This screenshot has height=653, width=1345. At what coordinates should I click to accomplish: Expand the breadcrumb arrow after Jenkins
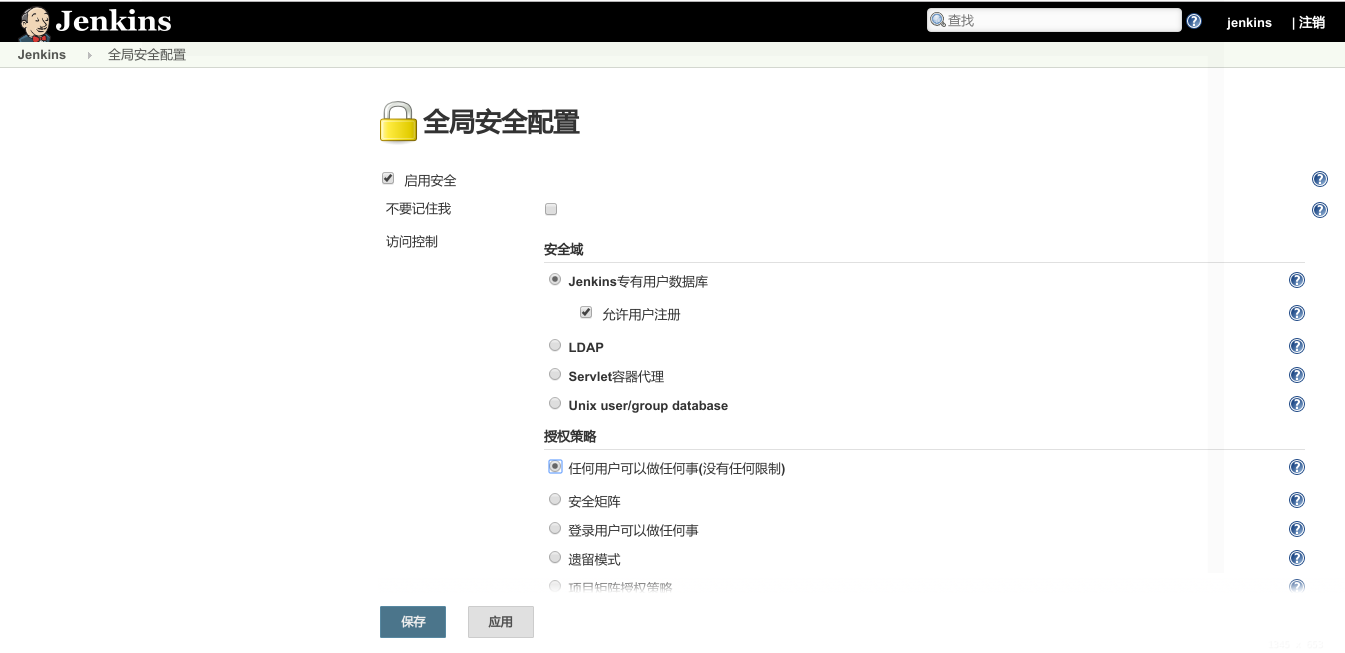89,55
